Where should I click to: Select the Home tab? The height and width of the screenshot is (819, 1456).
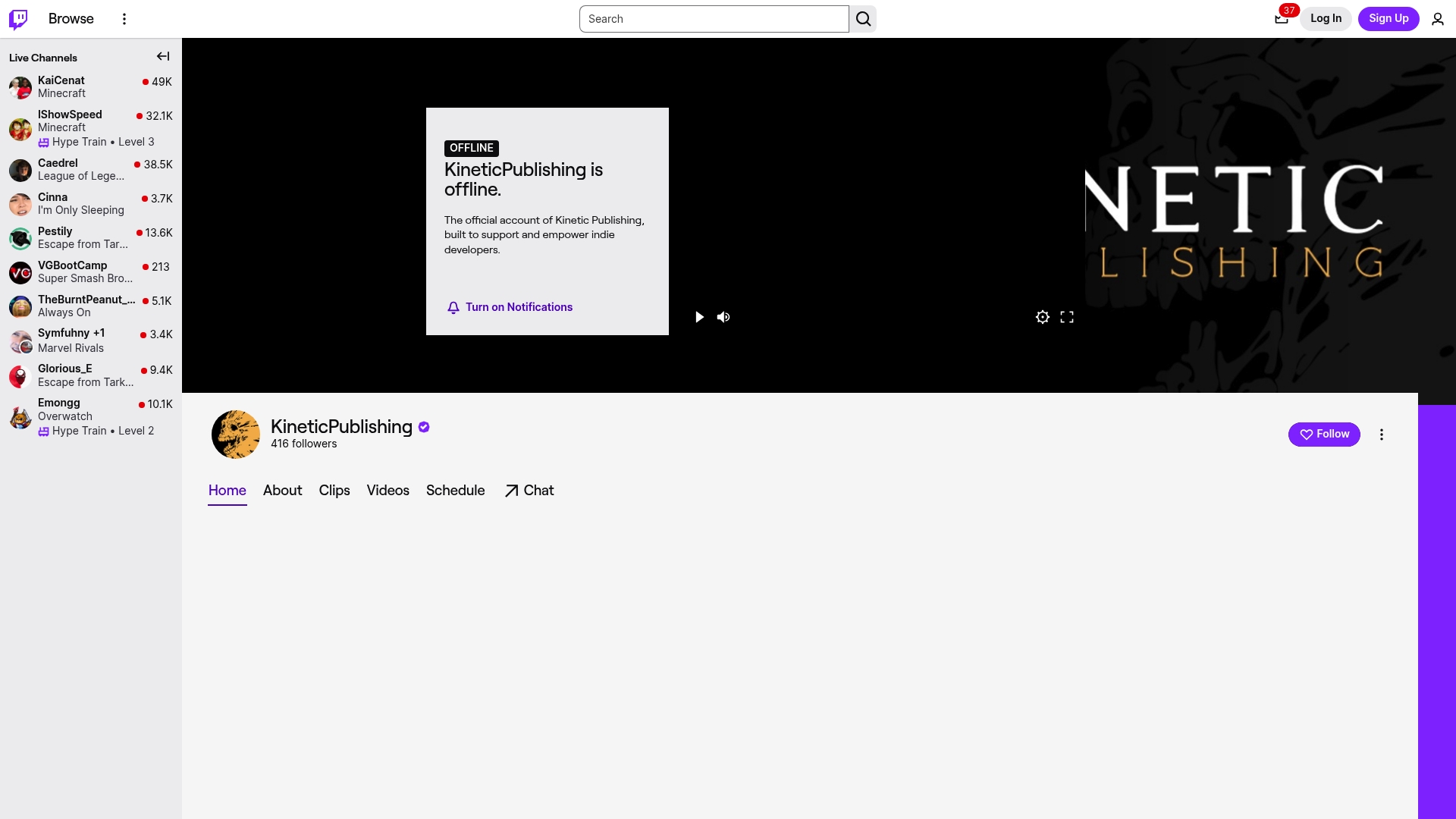pyautogui.click(x=227, y=491)
